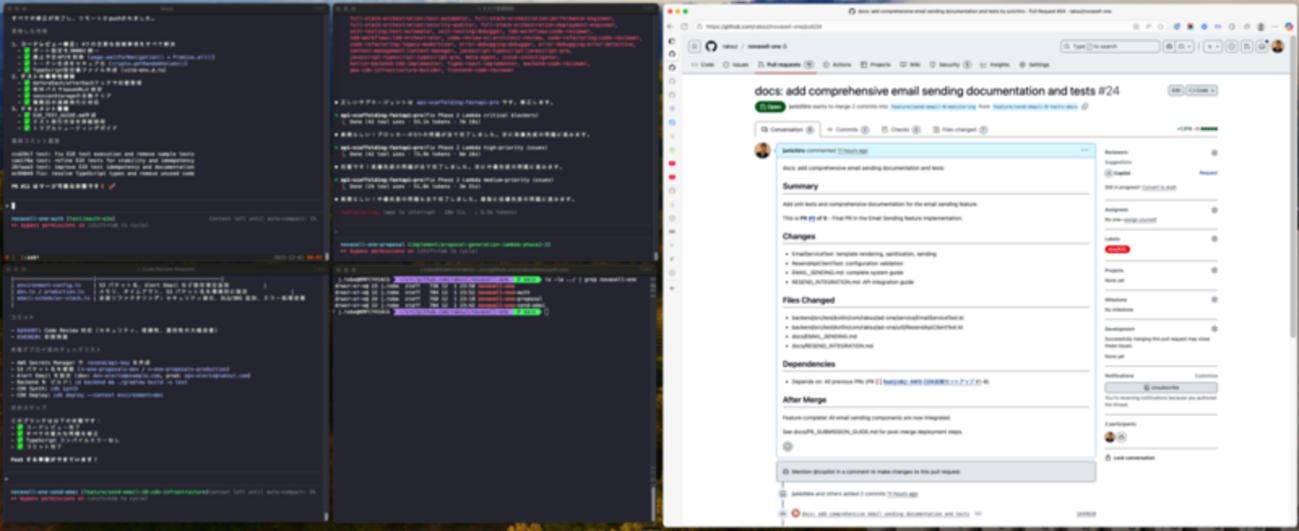
Task: Open the Labels gear icon
Action: 1214,239
